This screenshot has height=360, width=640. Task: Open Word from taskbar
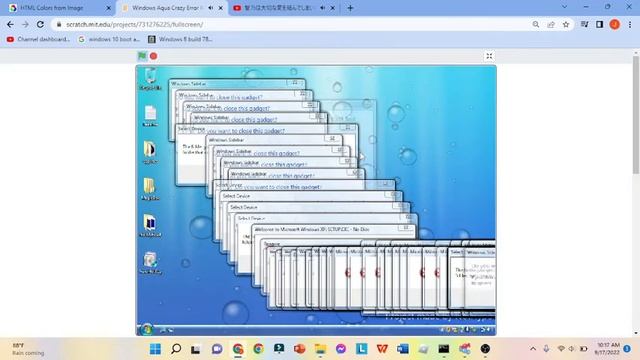click(x=403, y=349)
